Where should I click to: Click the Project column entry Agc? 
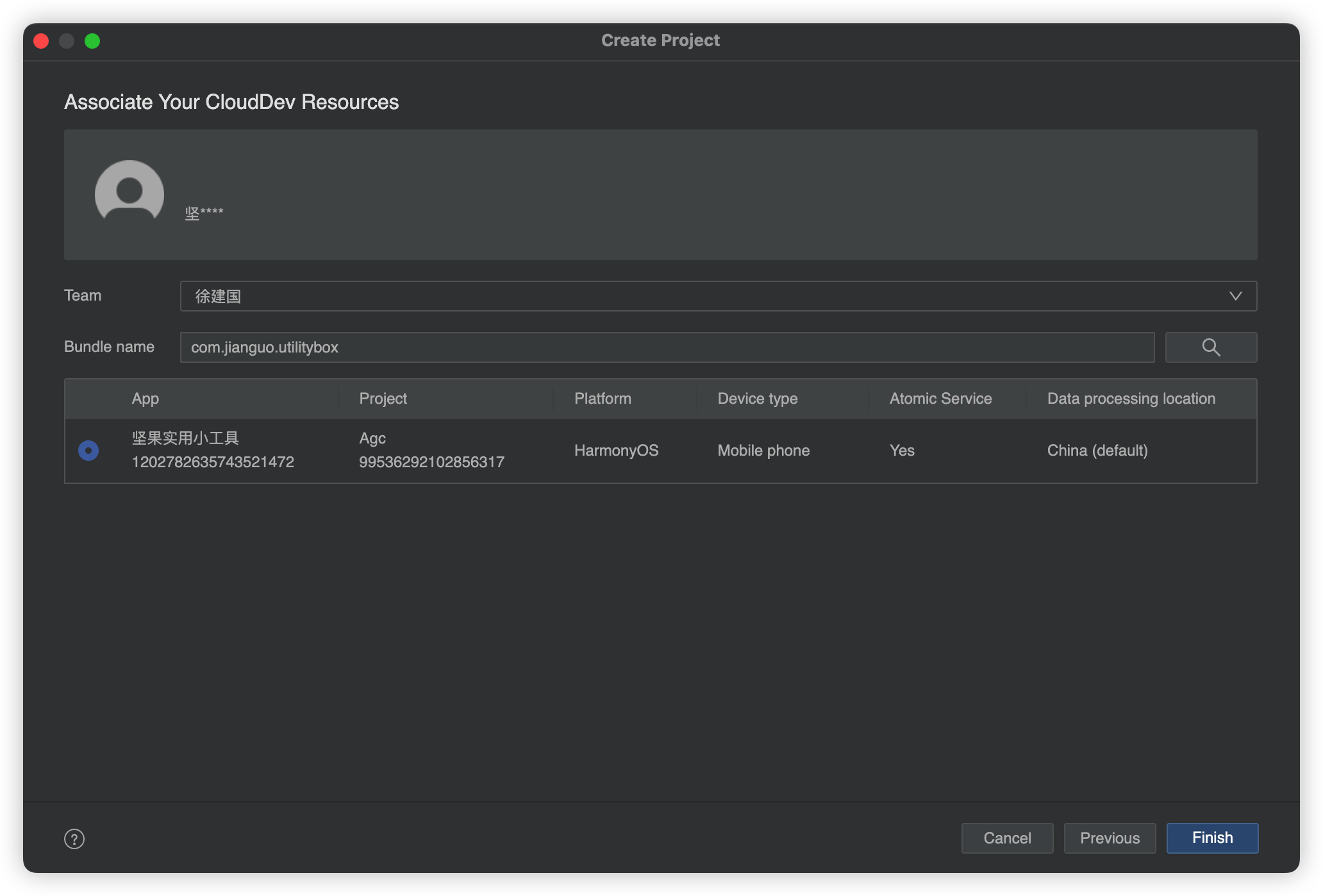click(371, 437)
